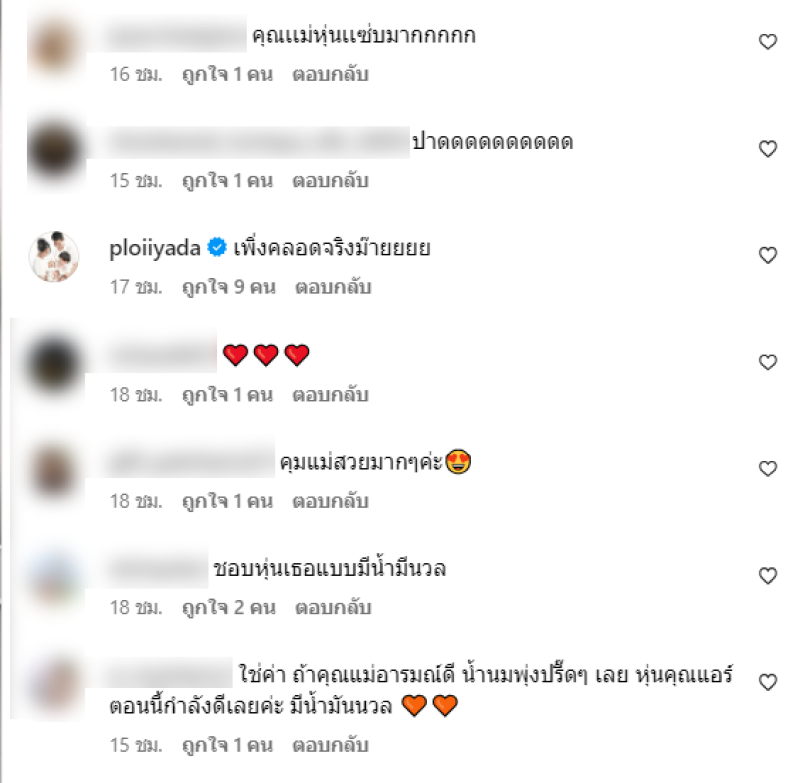Heart the คุมแม่สวยมากๆค่ะ comment
Image resolution: width=800 pixels, height=783 pixels.
[x=767, y=469]
